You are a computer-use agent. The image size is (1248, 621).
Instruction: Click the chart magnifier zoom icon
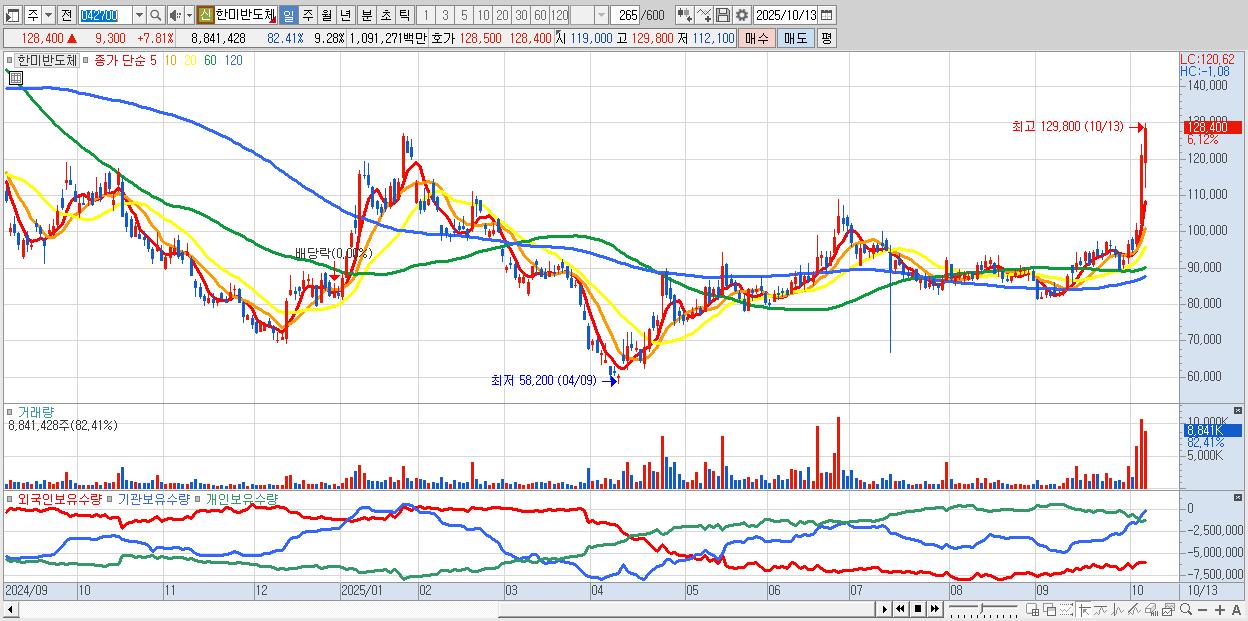pos(1186,610)
